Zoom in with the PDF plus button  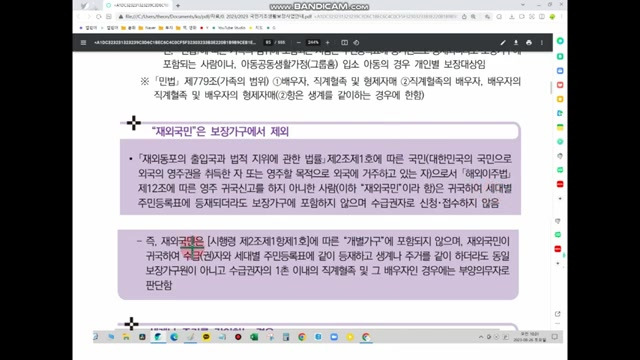pos(327,42)
